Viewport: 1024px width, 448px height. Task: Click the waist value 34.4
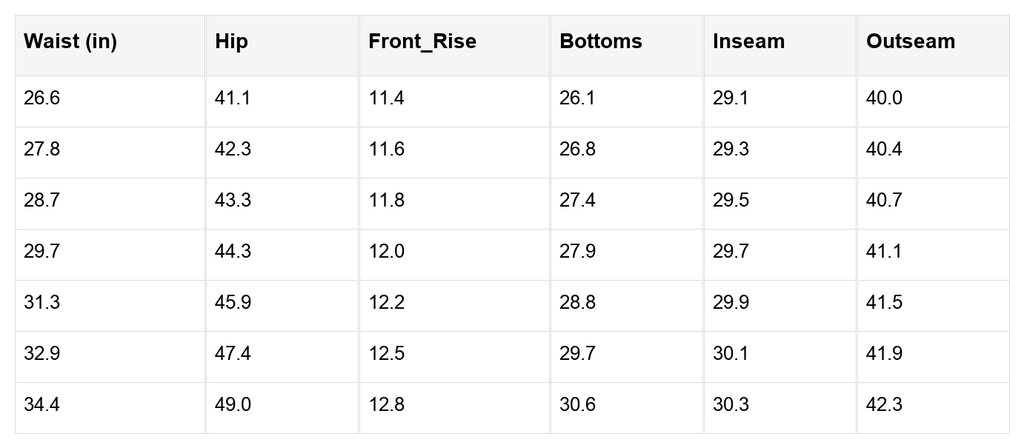coord(42,404)
